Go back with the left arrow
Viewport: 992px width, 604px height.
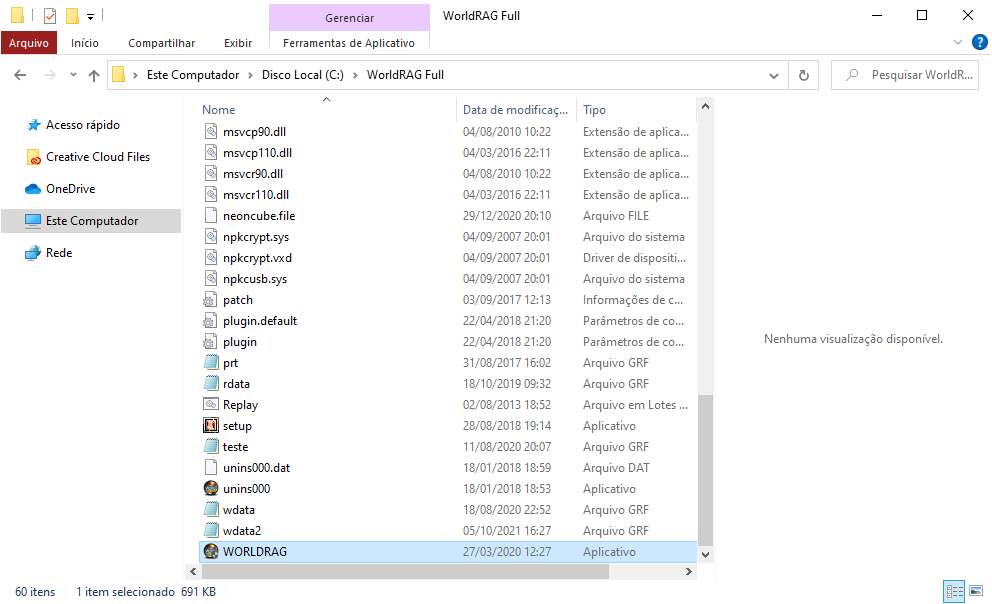(20, 75)
